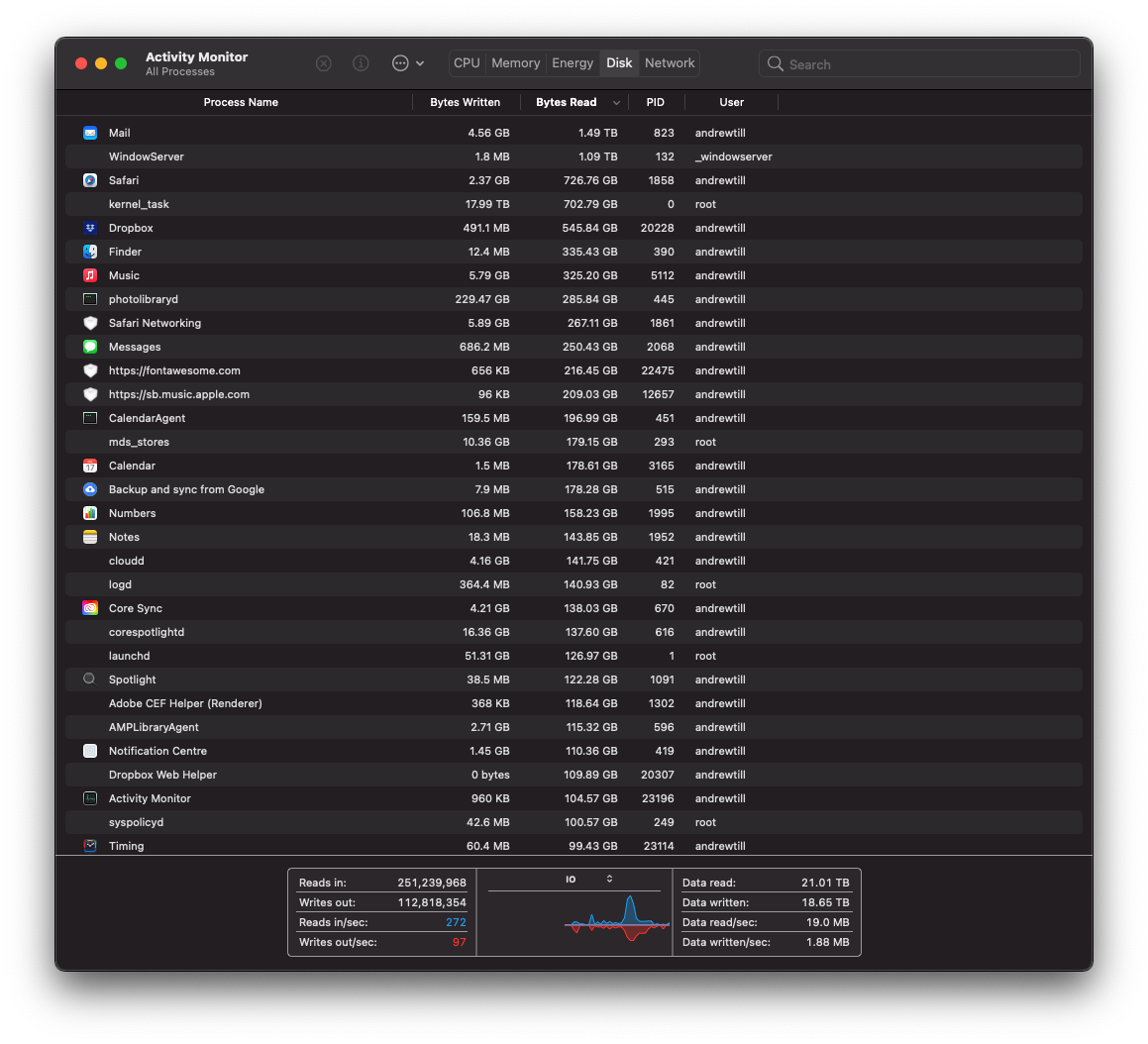The height and width of the screenshot is (1044, 1148).
Task: Click the Writes out value 112,818,354
Action: click(431, 902)
